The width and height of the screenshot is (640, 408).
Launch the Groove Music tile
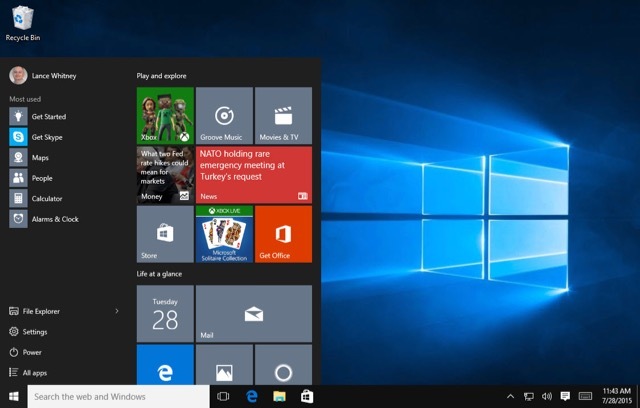point(224,115)
